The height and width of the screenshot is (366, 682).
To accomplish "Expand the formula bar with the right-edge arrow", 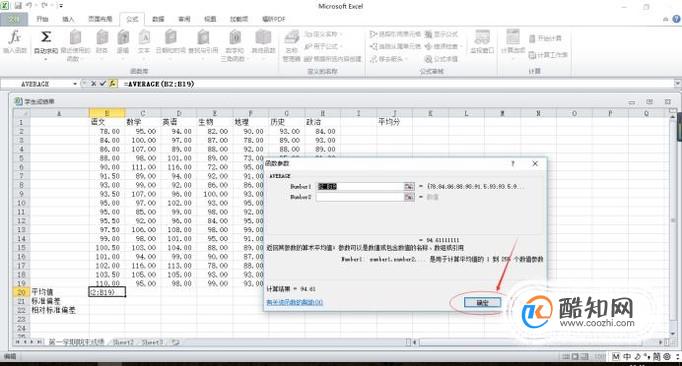I will click(x=678, y=83).
